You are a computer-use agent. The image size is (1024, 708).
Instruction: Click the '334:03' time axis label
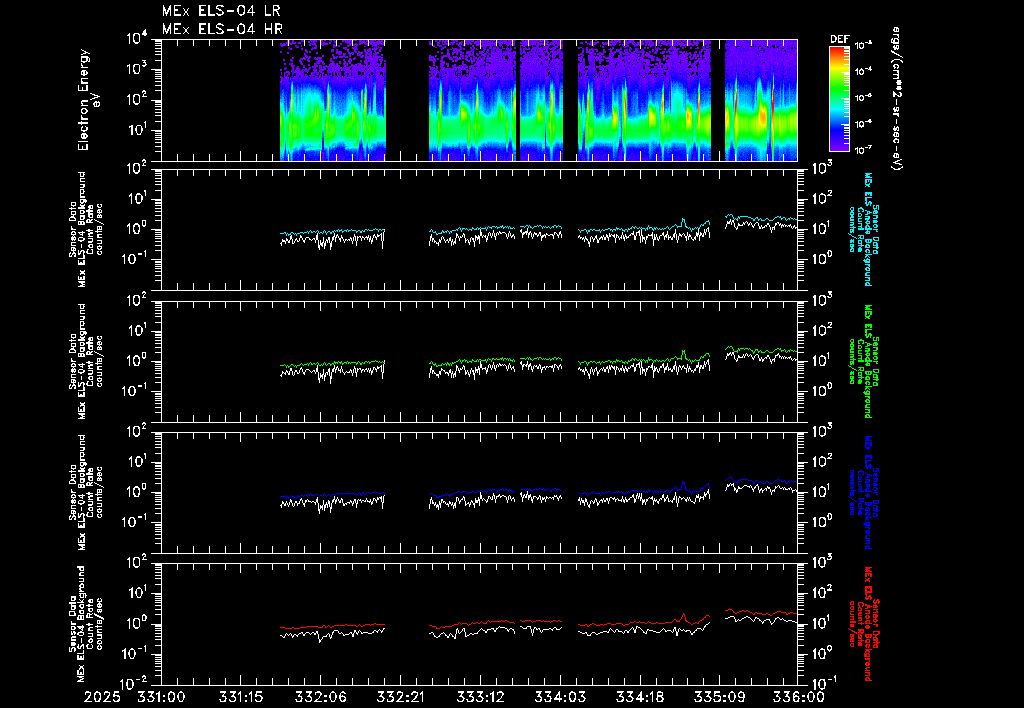click(559, 697)
